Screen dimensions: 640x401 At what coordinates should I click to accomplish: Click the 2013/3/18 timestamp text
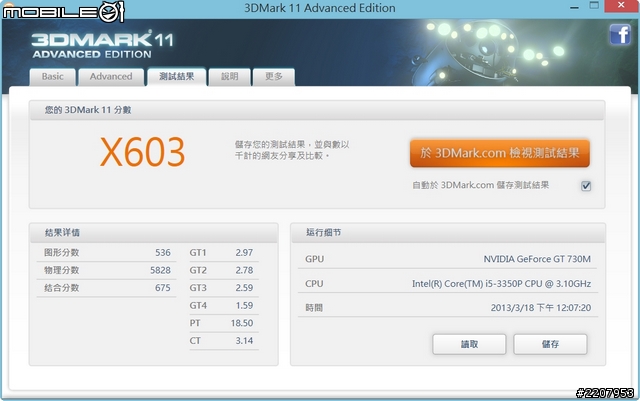pos(541,307)
